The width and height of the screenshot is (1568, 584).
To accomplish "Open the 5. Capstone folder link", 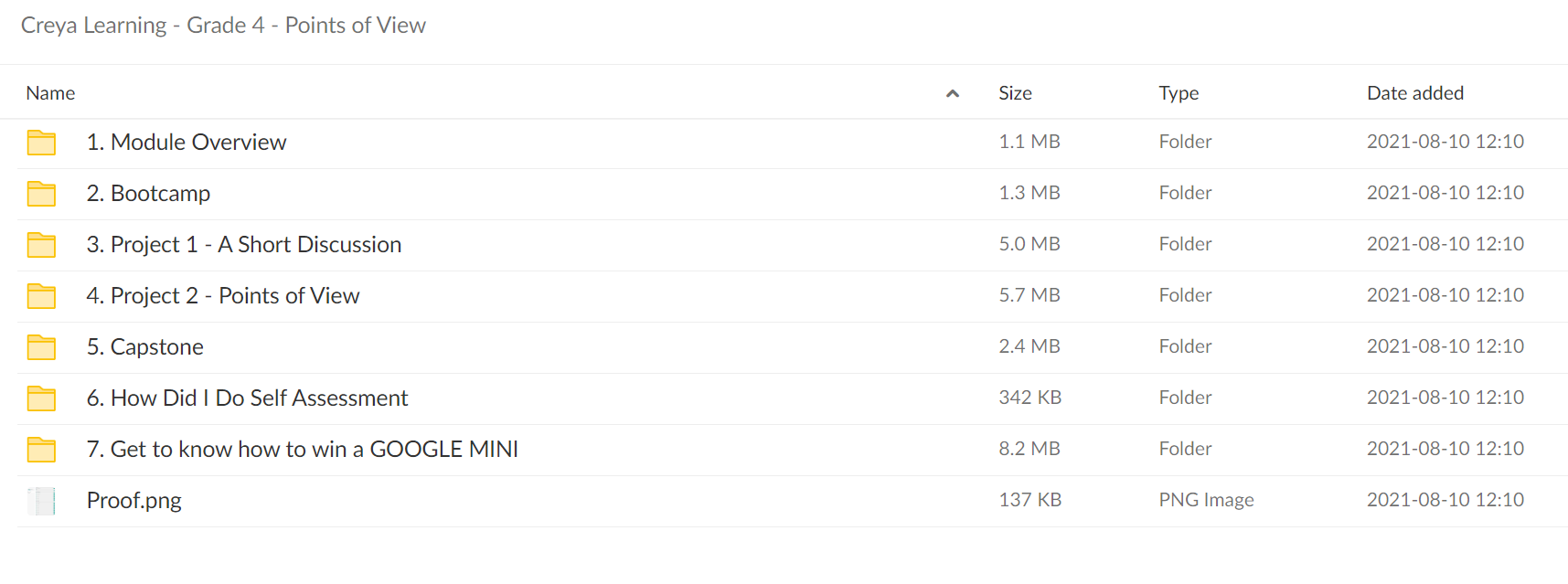I will [145, 347].
